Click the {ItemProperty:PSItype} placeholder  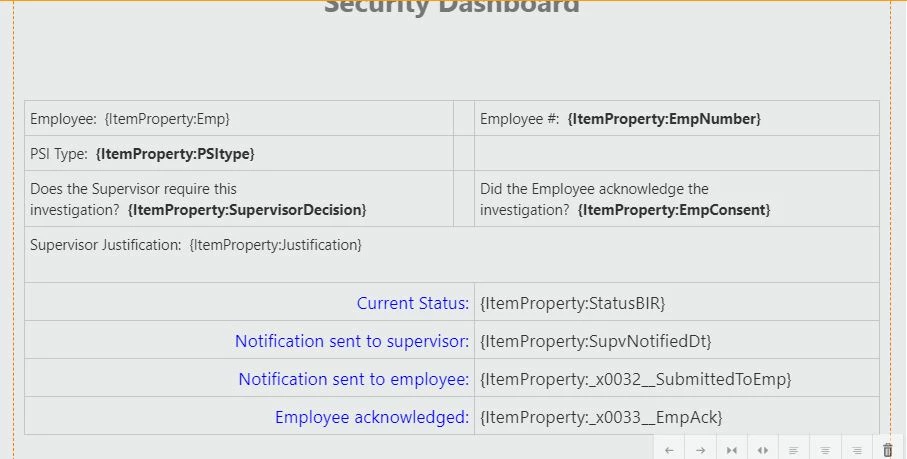tap(175, 154)
